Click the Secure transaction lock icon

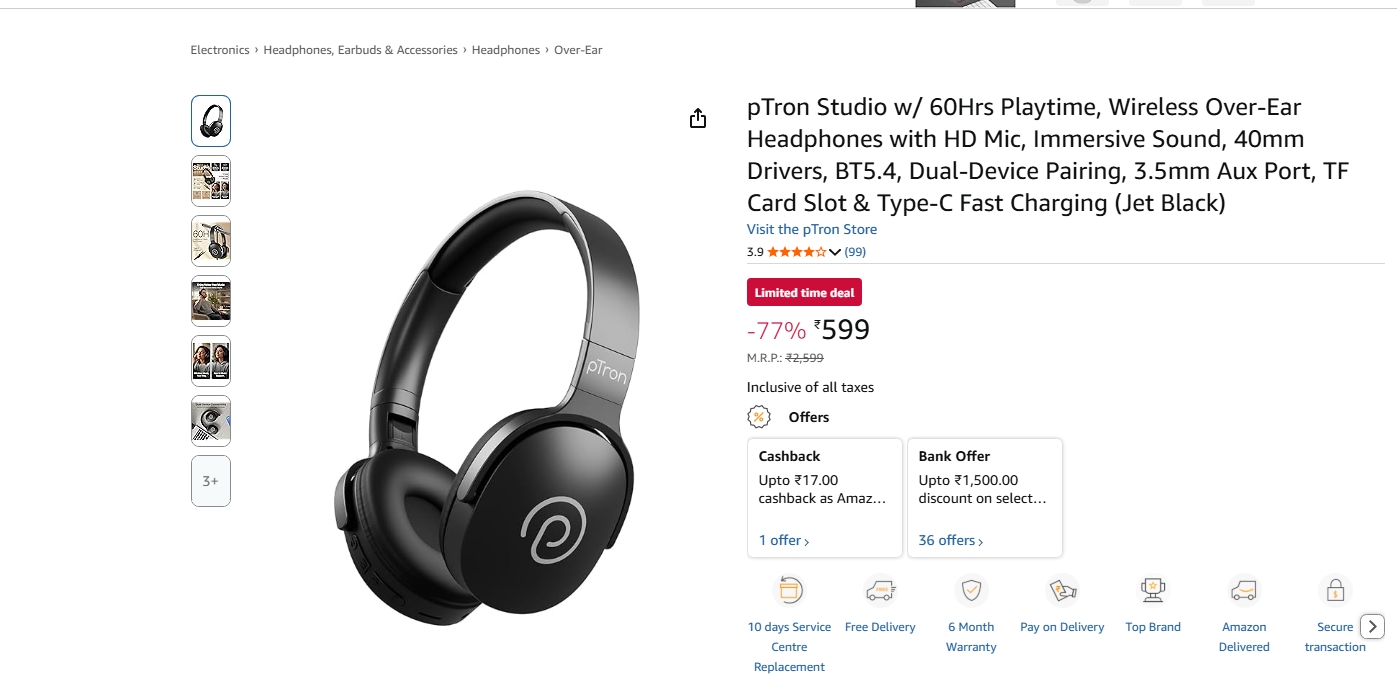(x=1334, y=590)
